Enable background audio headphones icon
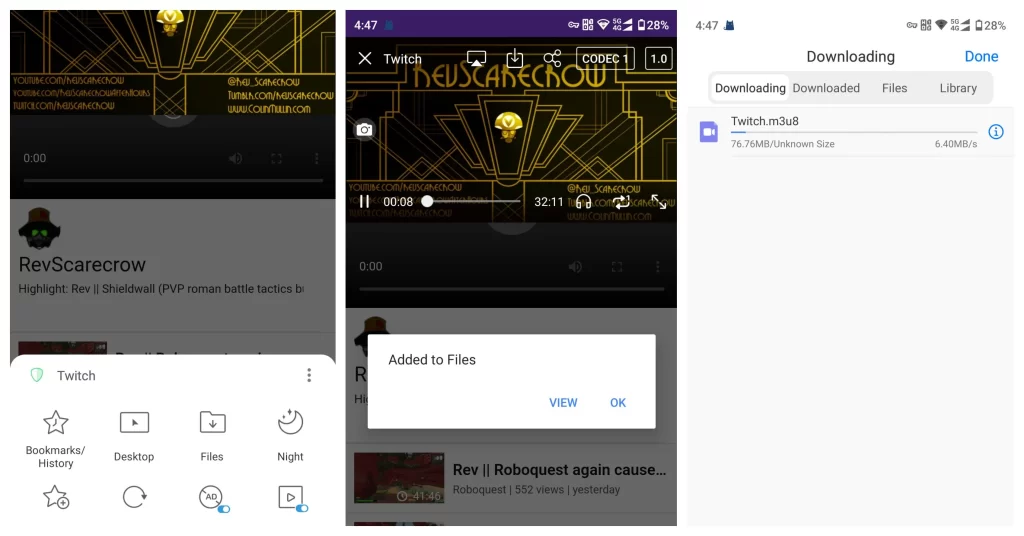The width and height of the screenshot is (1024, 536). (583, 202)
